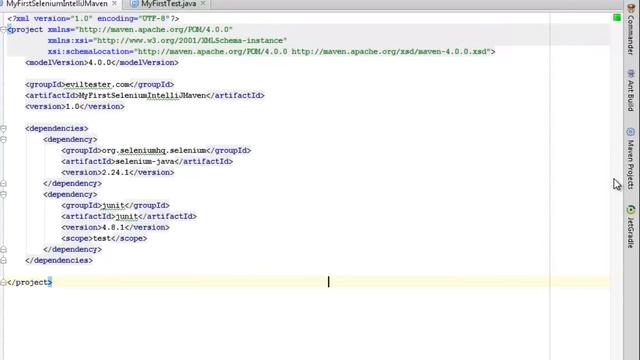This screenshot has width=640, height=360.
Task: Click the groupId junit line
Action: [x=116, y=206]
